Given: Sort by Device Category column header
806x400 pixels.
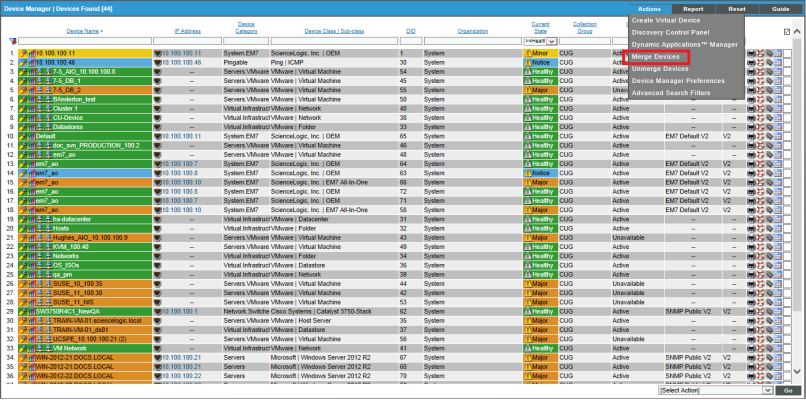Looking at the screenshot, I should point(246,28).
